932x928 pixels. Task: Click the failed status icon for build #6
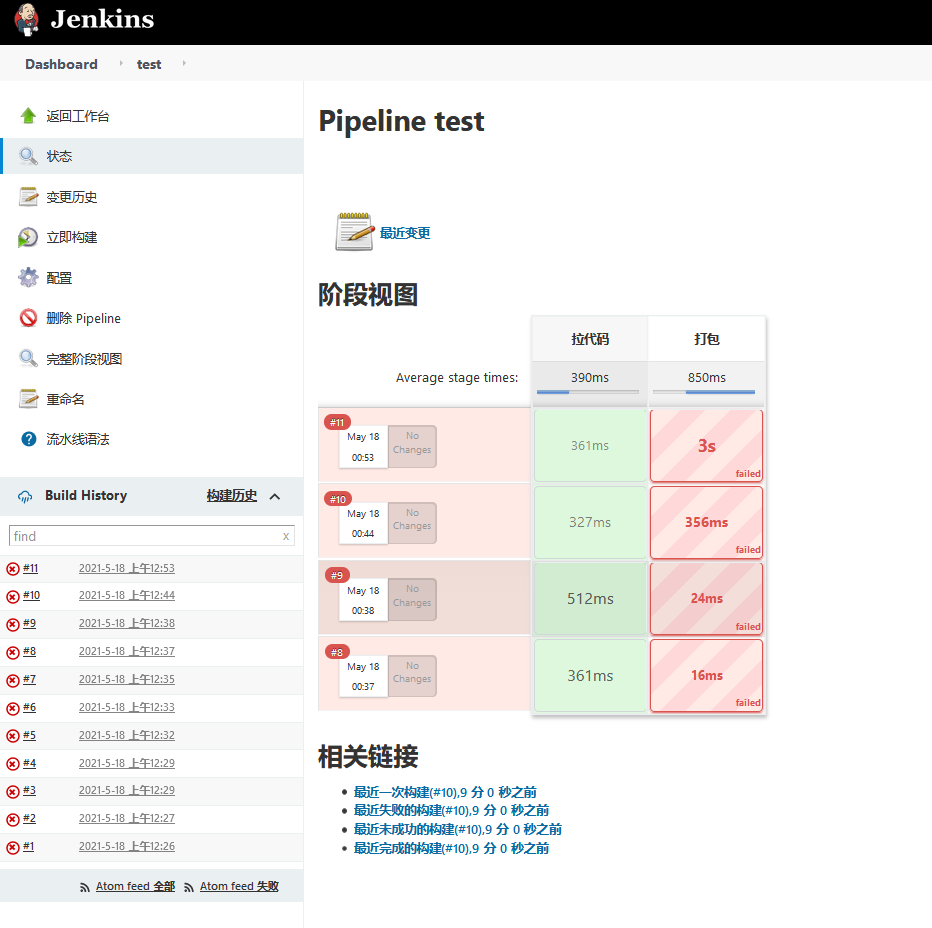point(12,708)
